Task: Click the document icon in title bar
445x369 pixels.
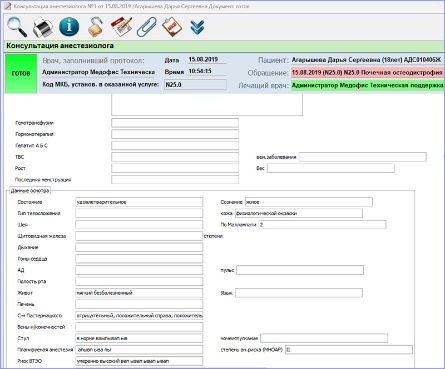Action: pyautogui.click(x=7, y=6)
